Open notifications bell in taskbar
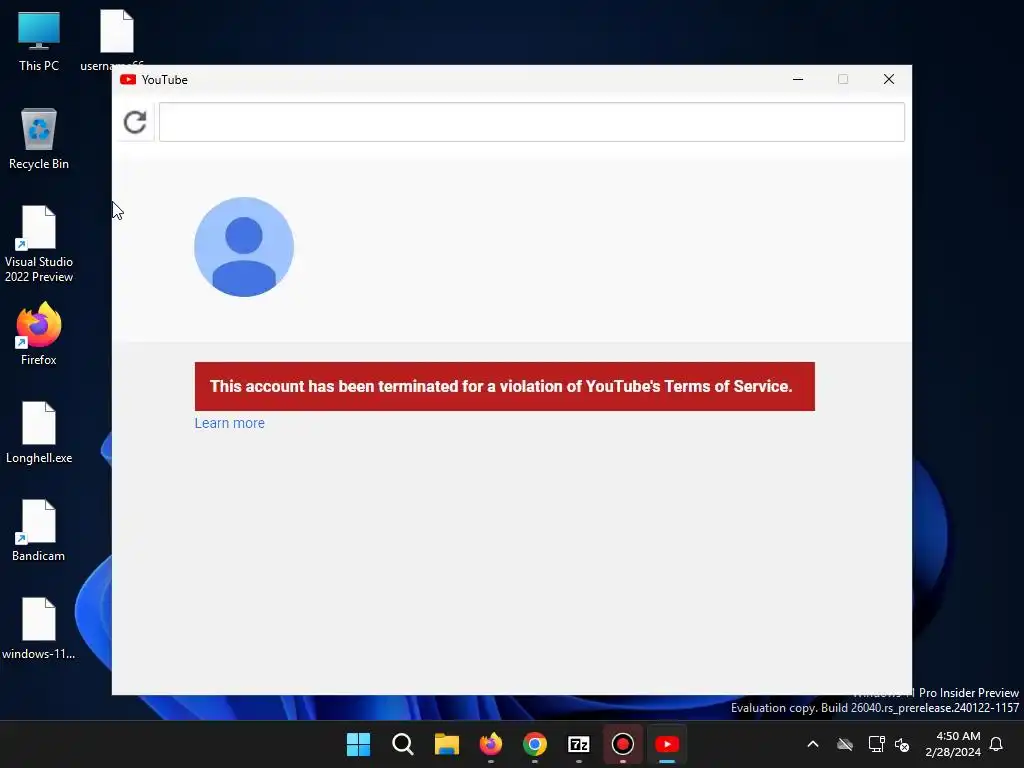 click(996, 744)
